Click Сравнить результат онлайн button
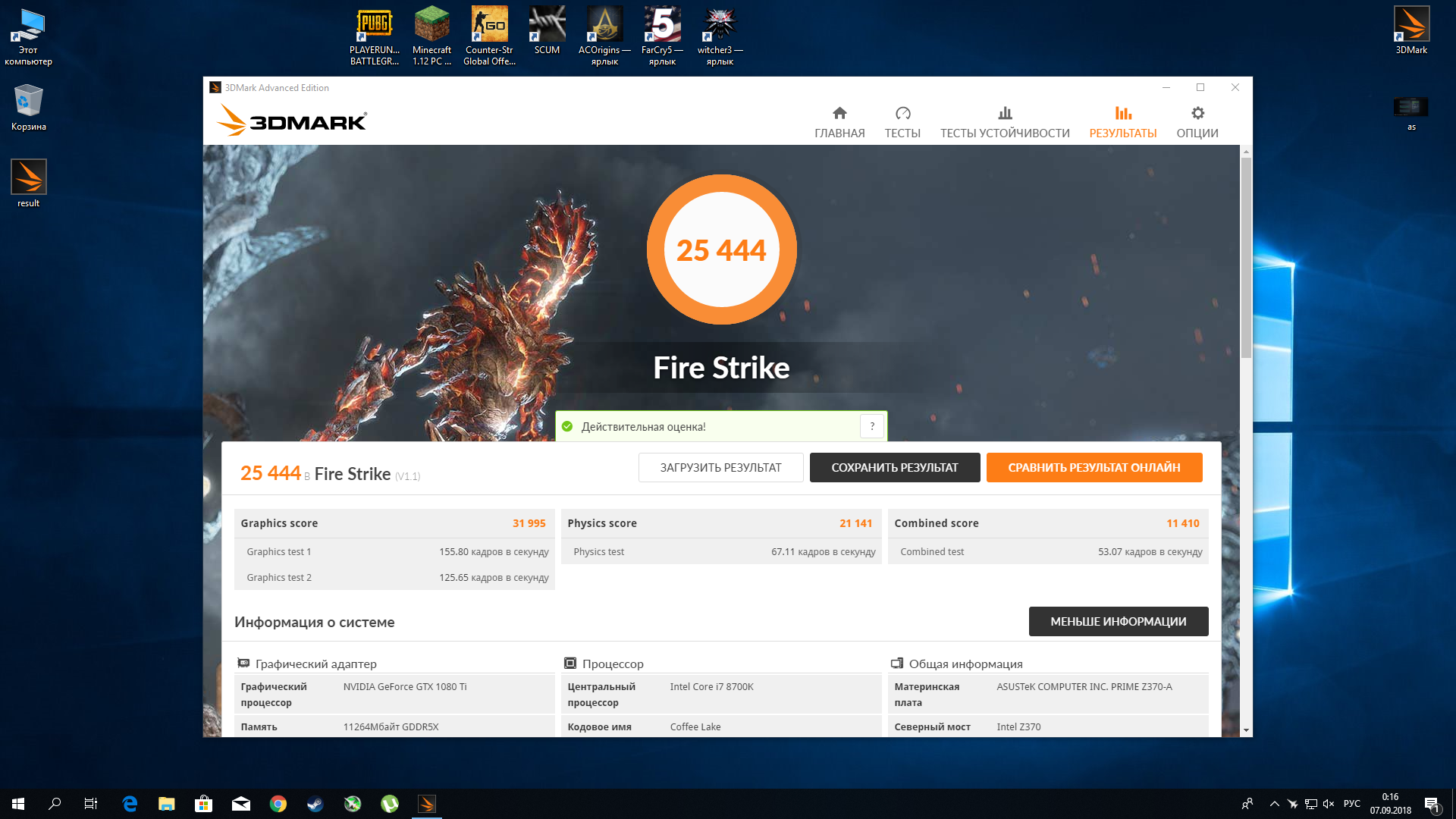 coord(1094,468)
